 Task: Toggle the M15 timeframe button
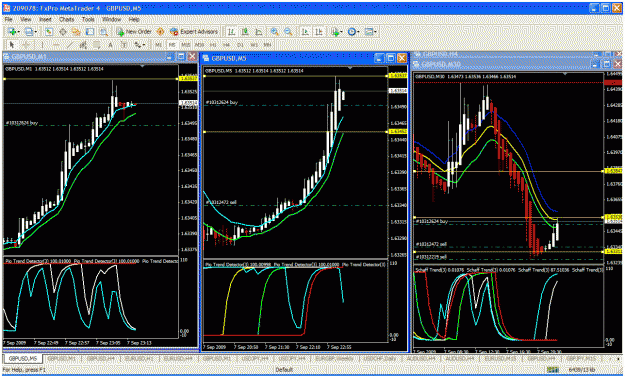[185, 45]
